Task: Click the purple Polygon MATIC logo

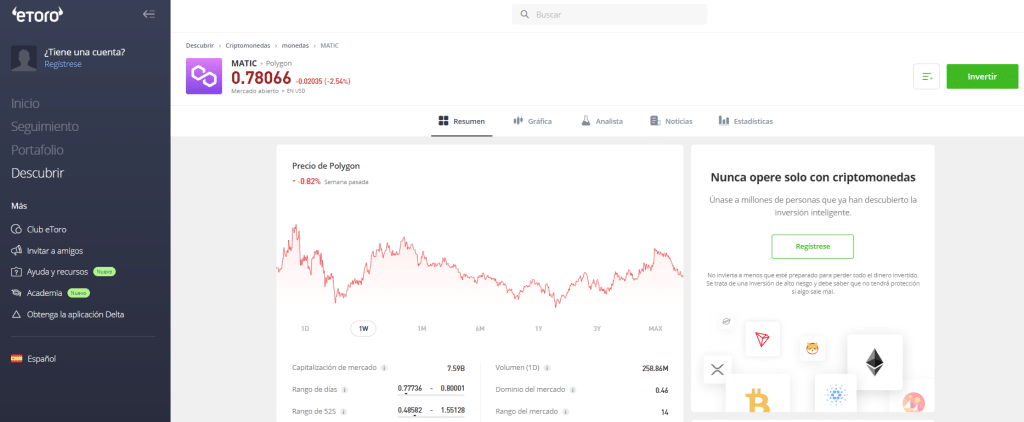Action: pos(204,76)
